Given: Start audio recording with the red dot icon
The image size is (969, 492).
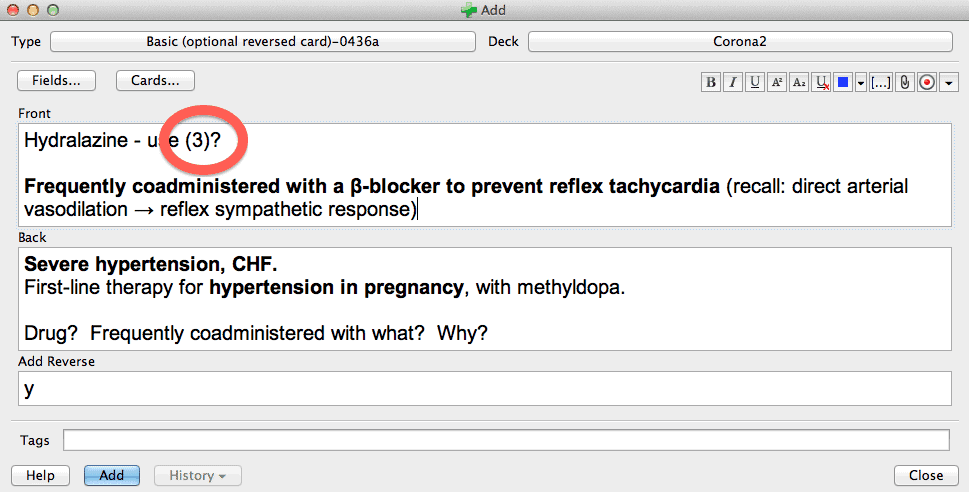Looking at the screenshot, I should tap(927, 82).
